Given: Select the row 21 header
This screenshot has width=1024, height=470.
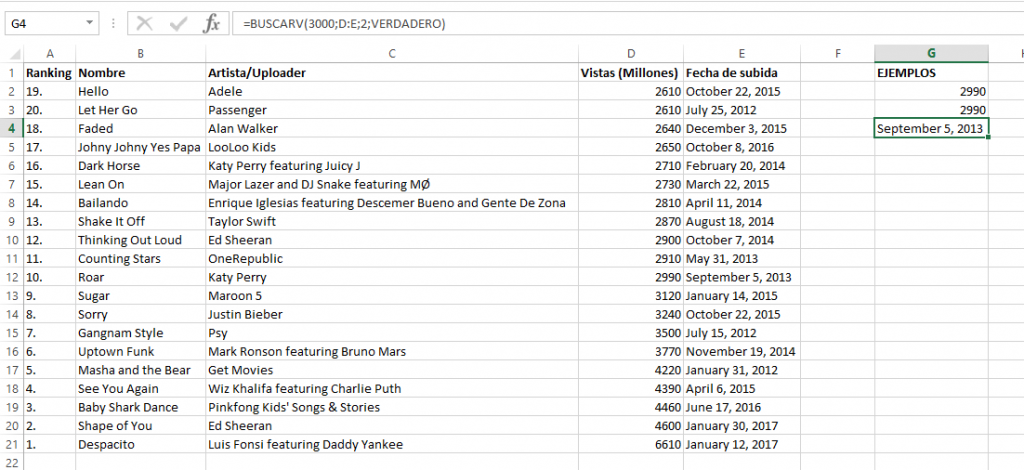Looking at the screenshot, I should coord(11,444).
